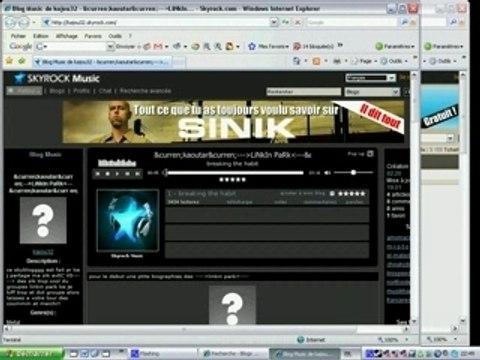
Task: Click the Skyrock Rechercher search field
Action: [x=304, y=92]
